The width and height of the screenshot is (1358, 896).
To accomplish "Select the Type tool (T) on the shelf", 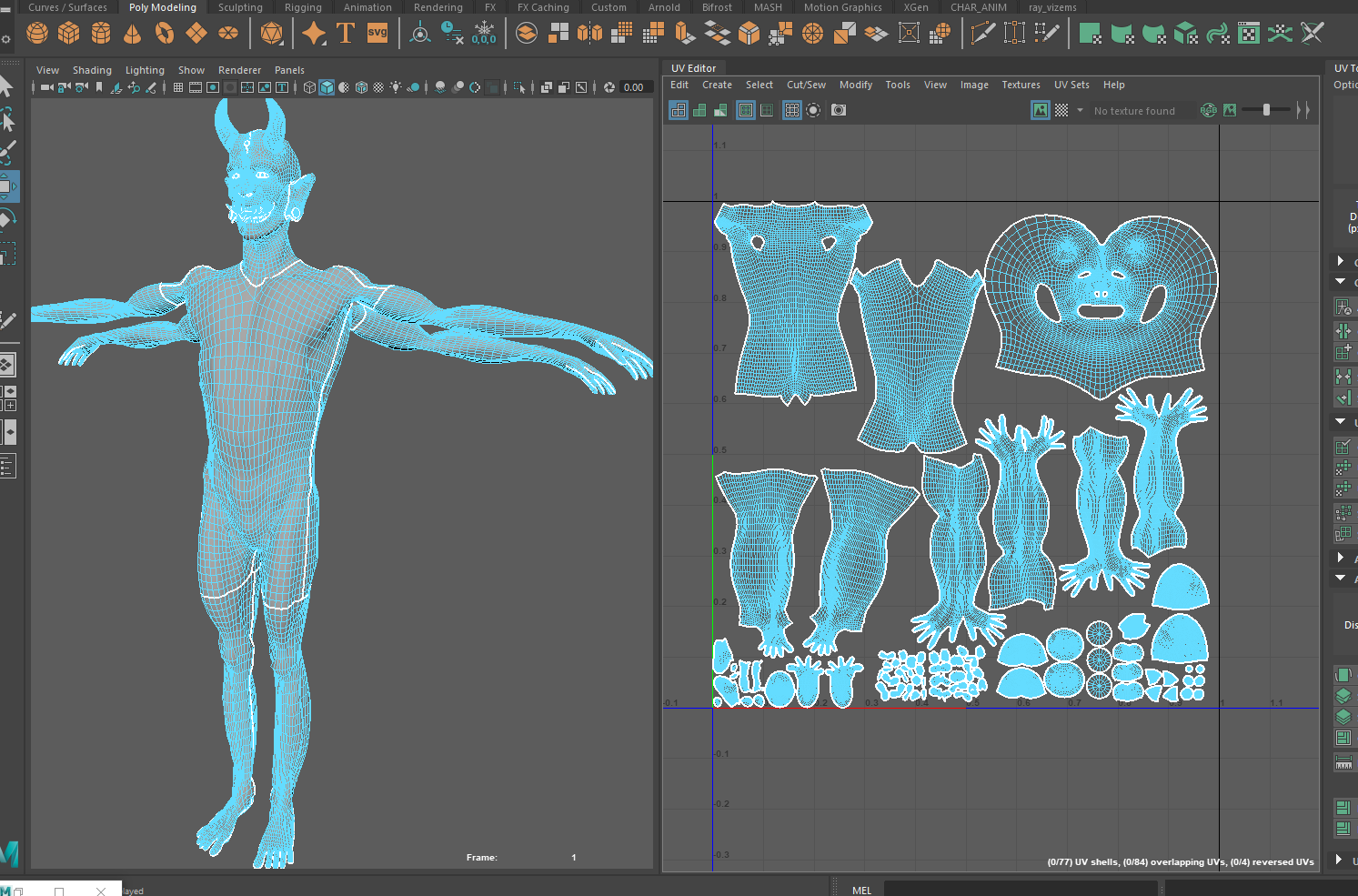I will 345,33.
